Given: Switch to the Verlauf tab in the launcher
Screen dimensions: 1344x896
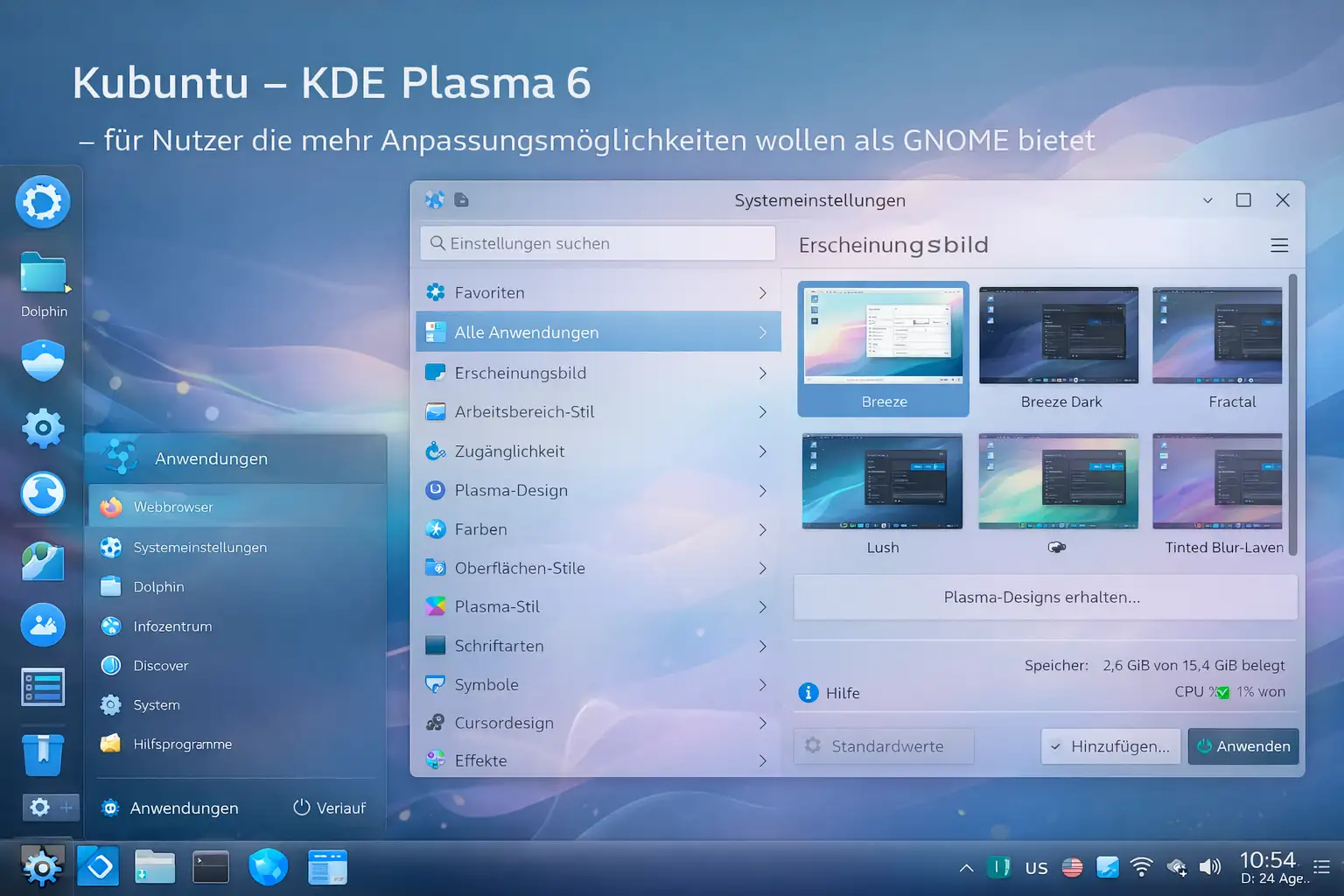Looking at the screenshot, I should tap(330, 808).
